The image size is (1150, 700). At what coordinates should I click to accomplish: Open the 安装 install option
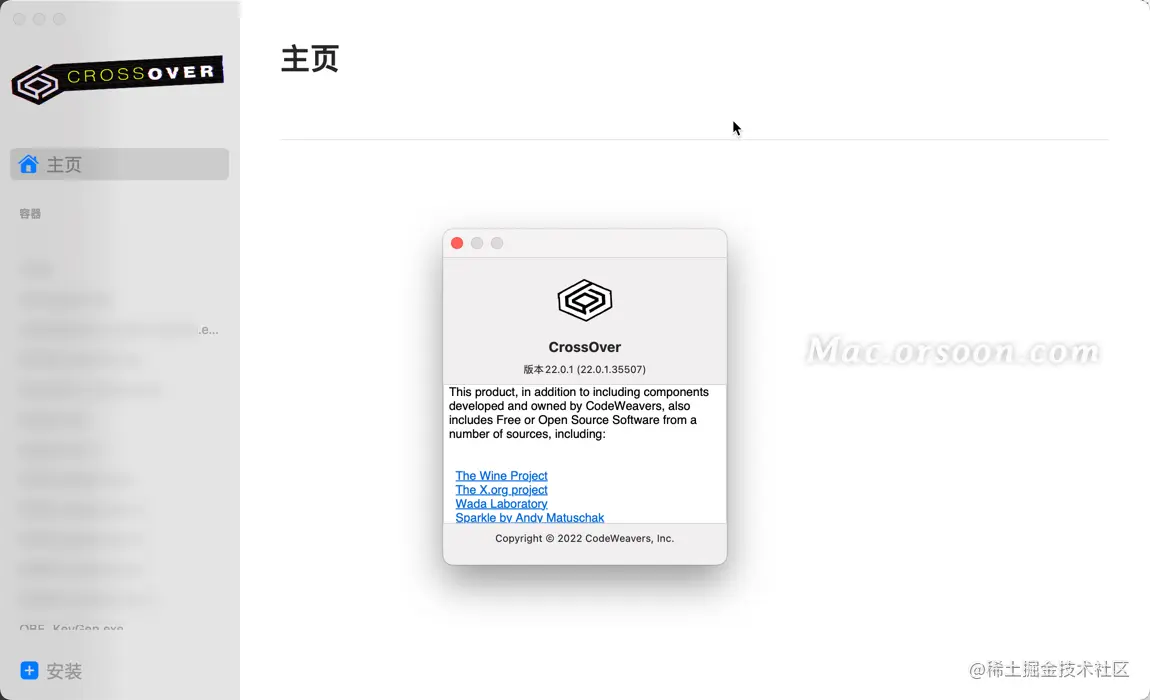[x=64, y=671]
